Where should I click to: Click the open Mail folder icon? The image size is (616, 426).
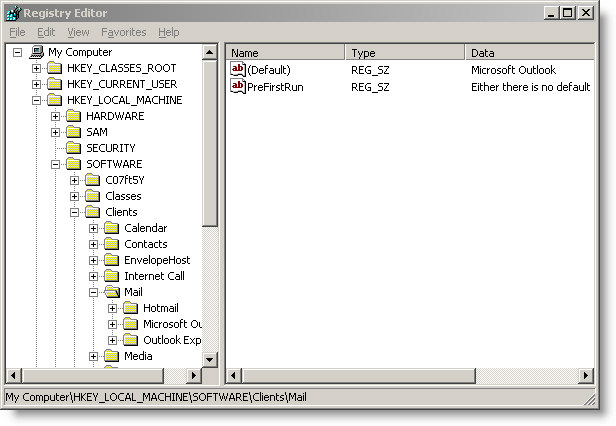click(112, 292)
